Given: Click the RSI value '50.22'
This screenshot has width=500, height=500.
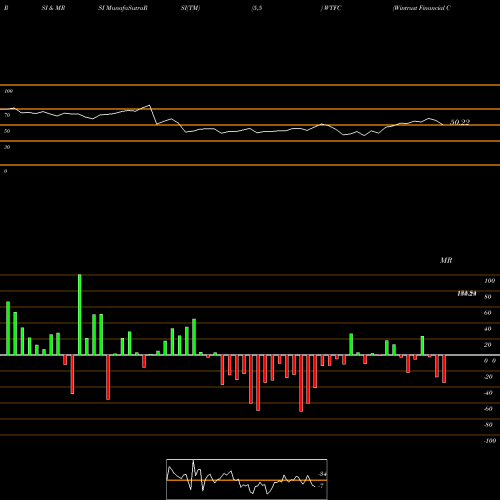Looking at the screenshot, I should 460,122.
